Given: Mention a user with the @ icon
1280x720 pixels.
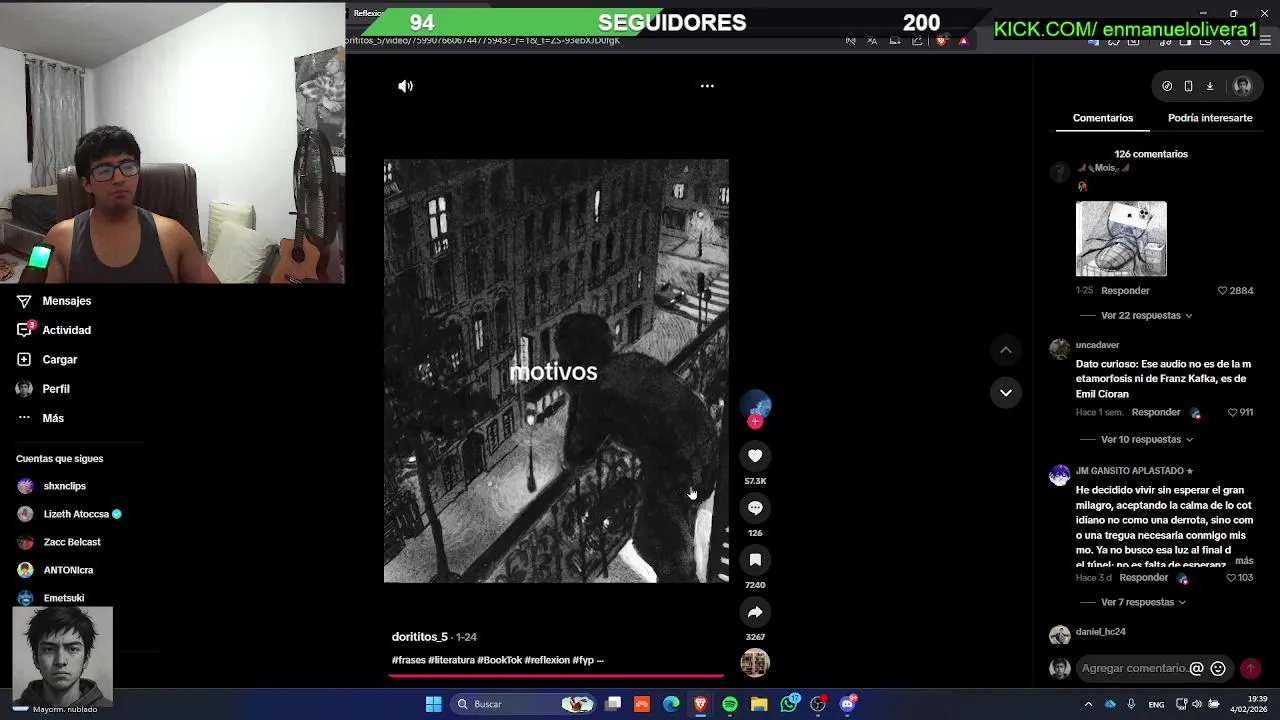Looking at the screenshot, I should point(1196,668).
